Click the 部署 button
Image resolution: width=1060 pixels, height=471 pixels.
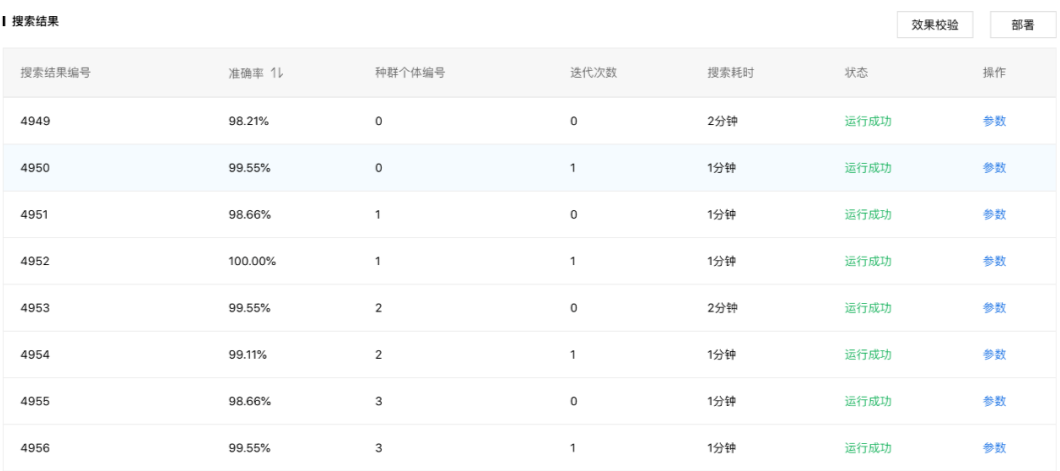coord(1022,25)
